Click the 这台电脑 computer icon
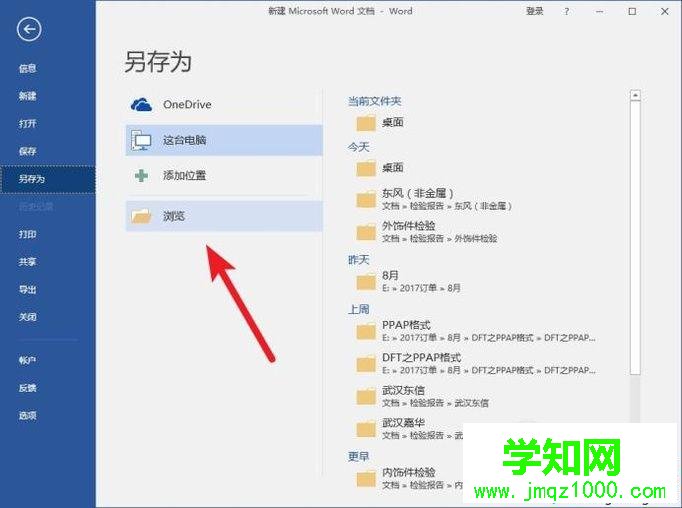The width and height of the screenshot is (682, 508). coord(141,140)
